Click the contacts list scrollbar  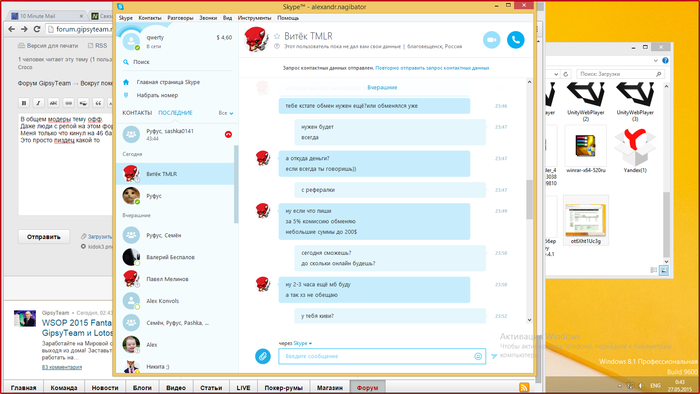click(x=236, y=184)
